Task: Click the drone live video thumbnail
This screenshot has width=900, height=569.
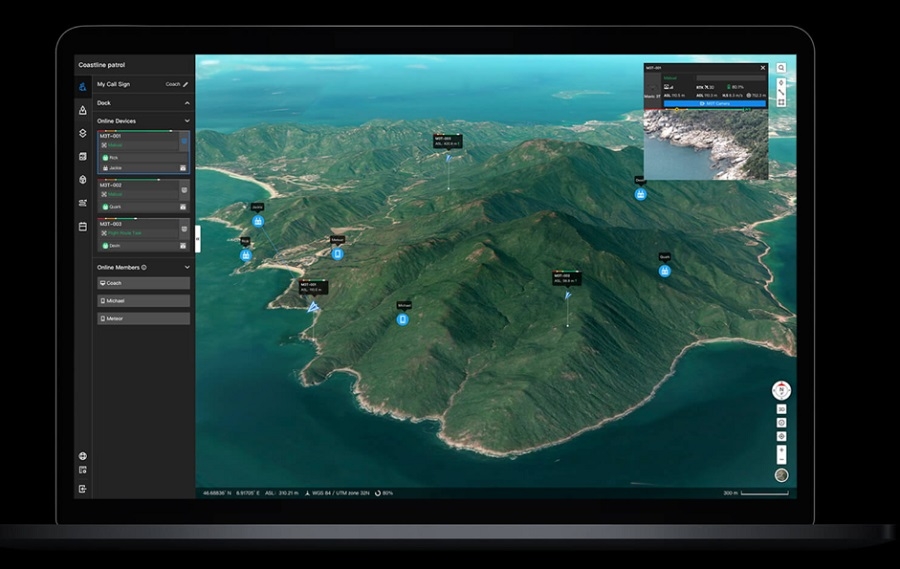Action: click(x=706, y=145)
